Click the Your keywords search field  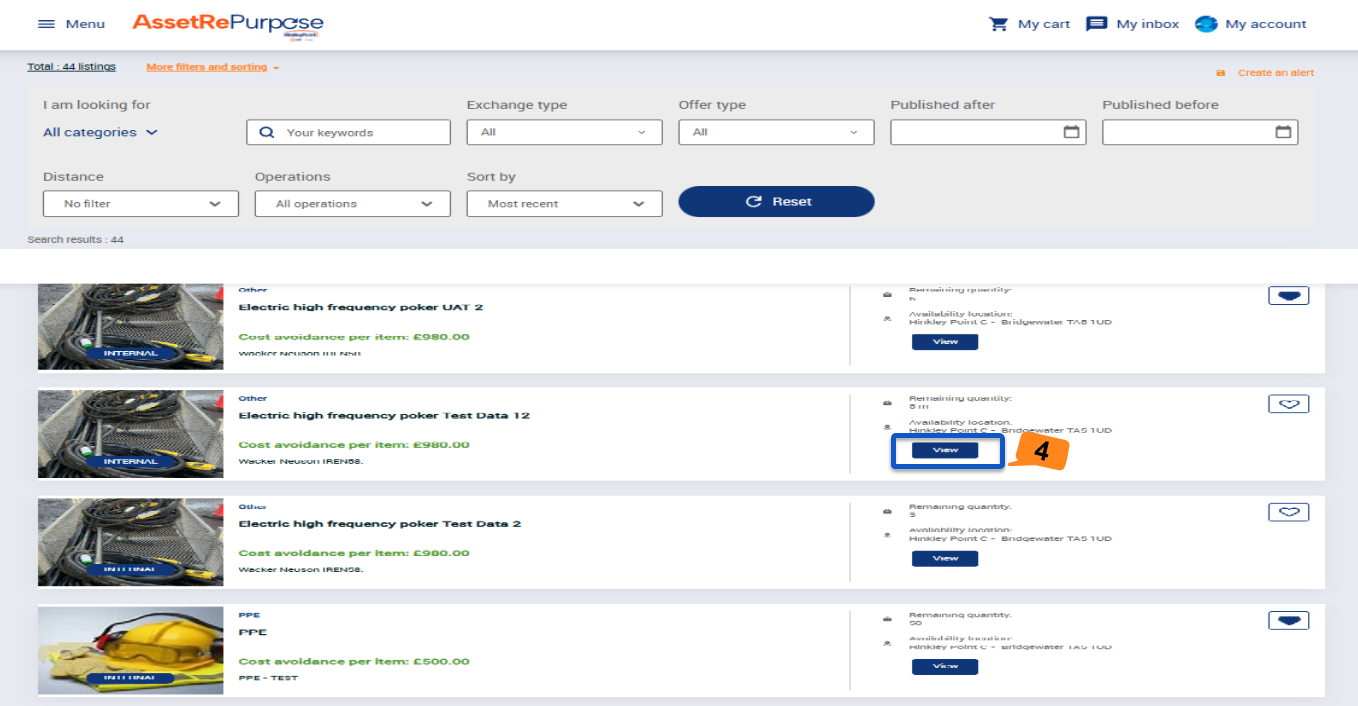[x=360, y=132]
